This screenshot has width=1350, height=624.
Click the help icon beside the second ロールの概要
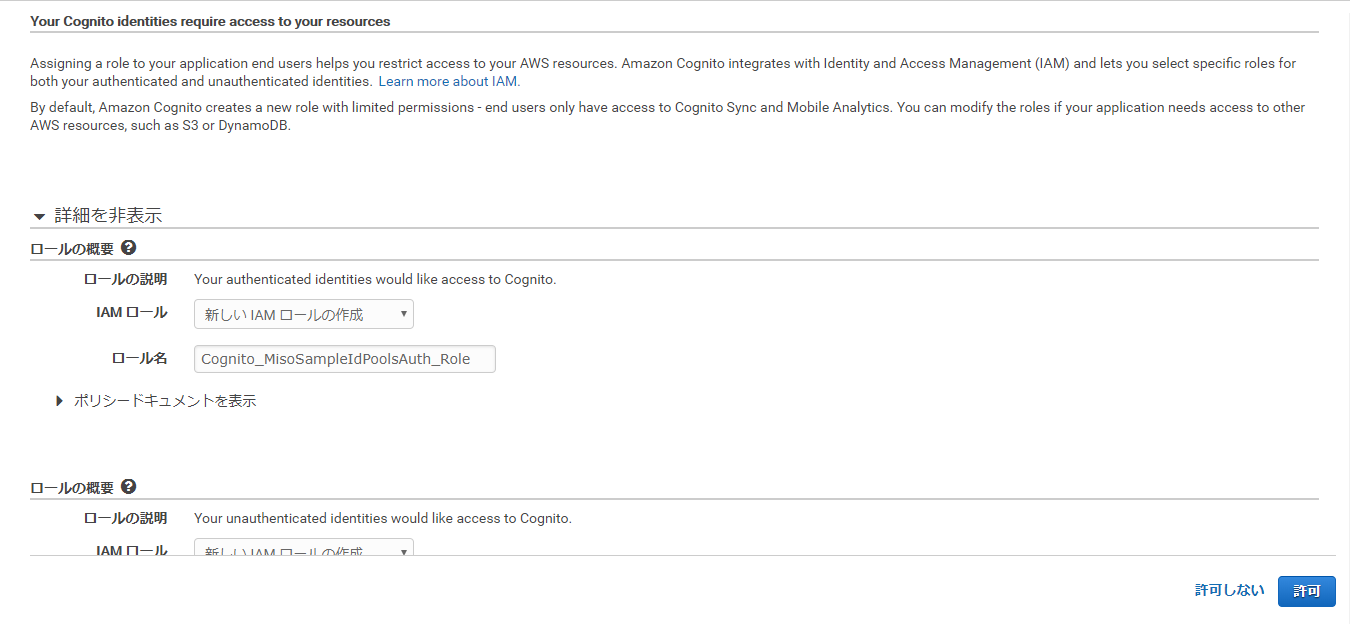(128, 487)
